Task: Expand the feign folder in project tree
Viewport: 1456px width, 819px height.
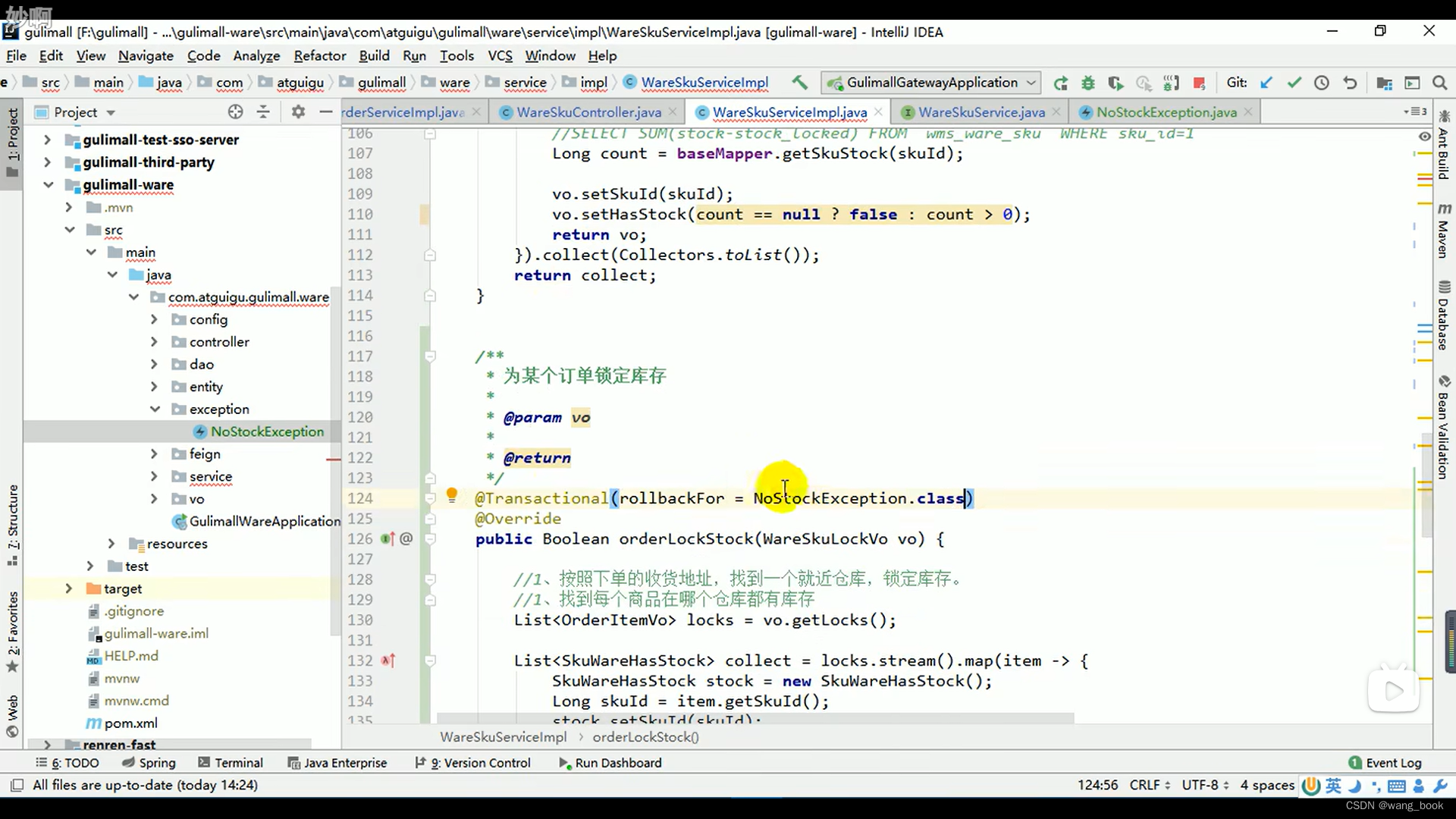Action: point(155,453)
